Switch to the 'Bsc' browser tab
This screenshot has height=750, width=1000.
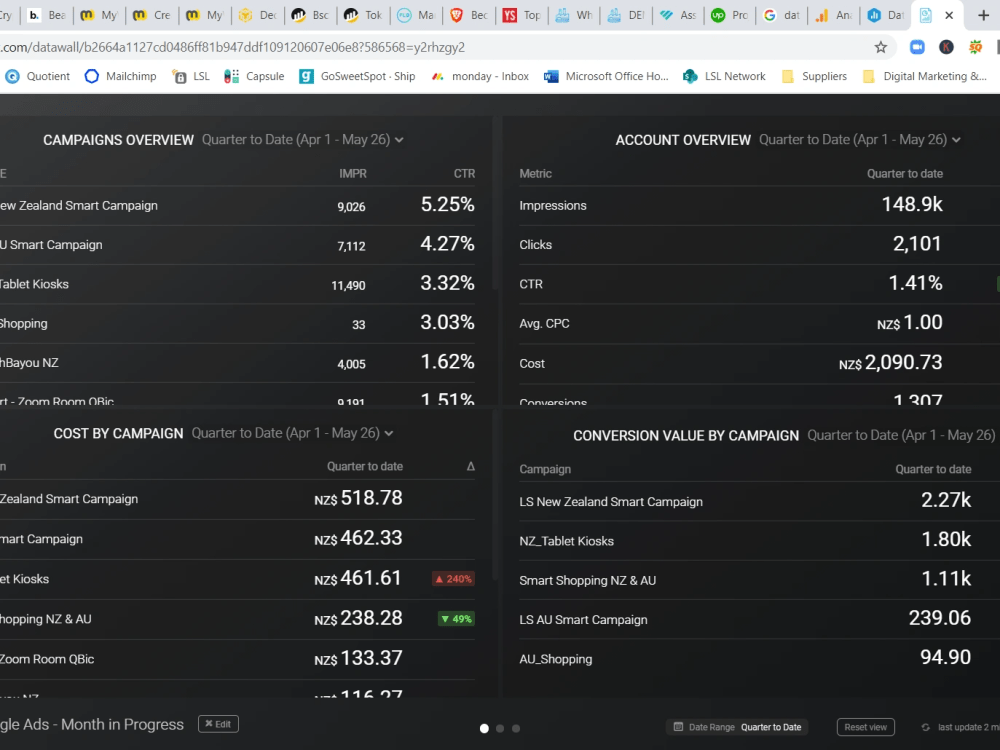(x=310, y=15)
